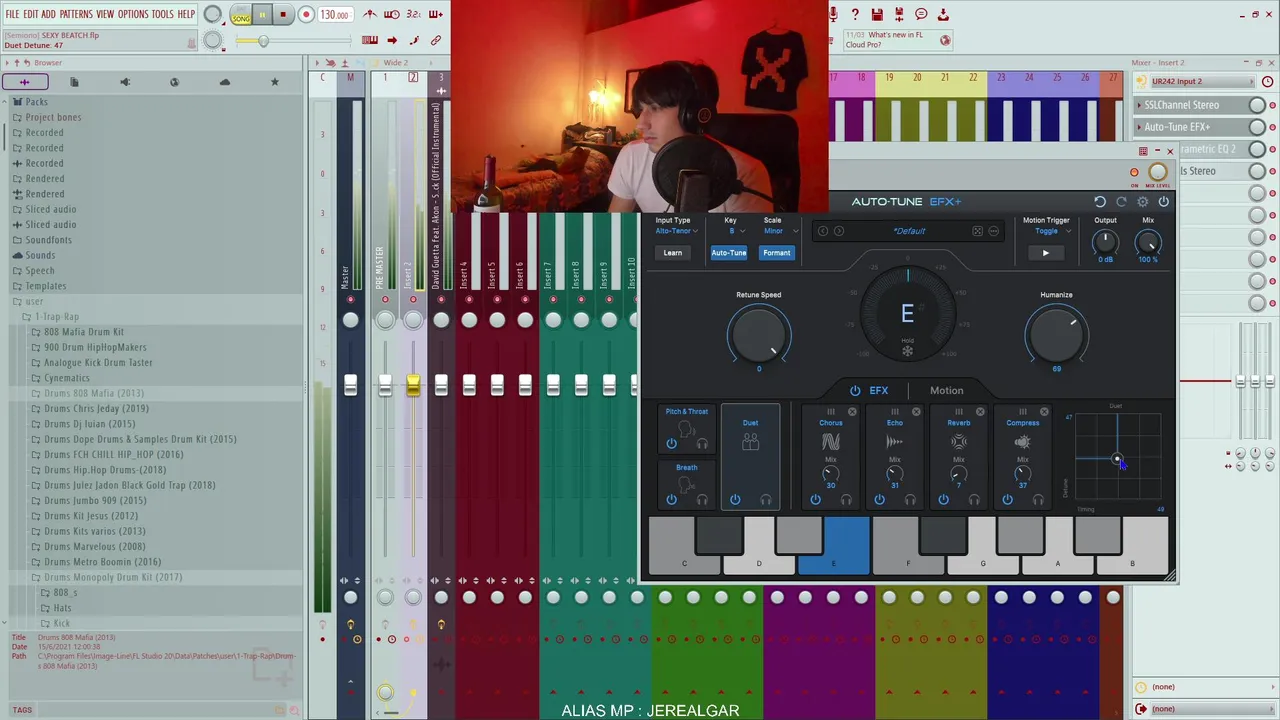Click the Auto-Tune undo arrow icon
1280x720 pixels.
[x=1100, y=202]
